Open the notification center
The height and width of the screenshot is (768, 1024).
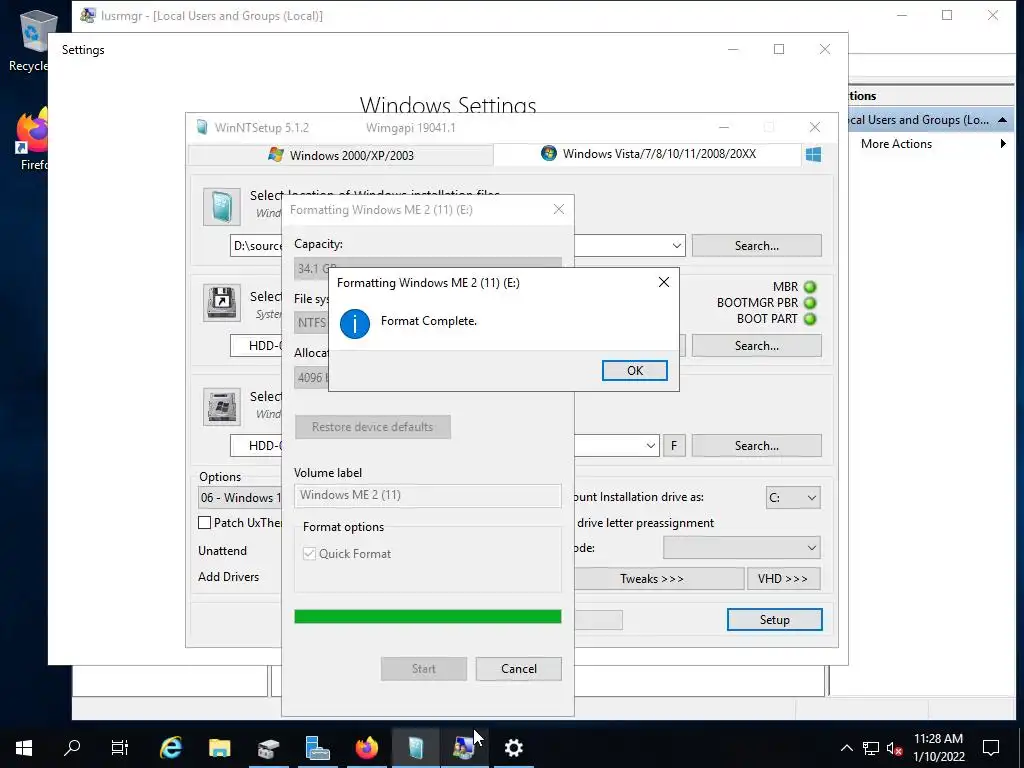coord(991,748)
